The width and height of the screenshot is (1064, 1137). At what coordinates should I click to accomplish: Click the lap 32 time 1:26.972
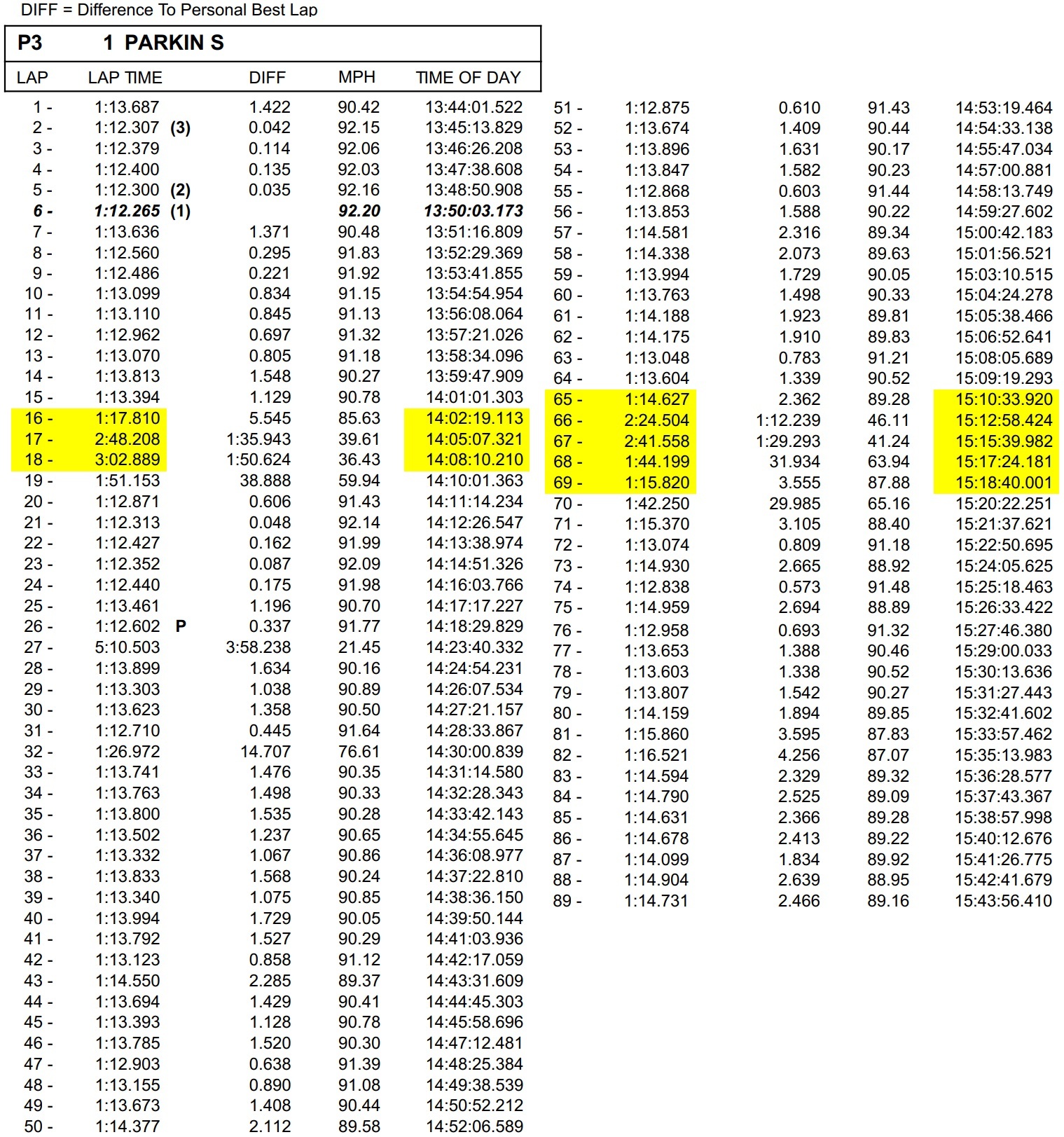127,752
